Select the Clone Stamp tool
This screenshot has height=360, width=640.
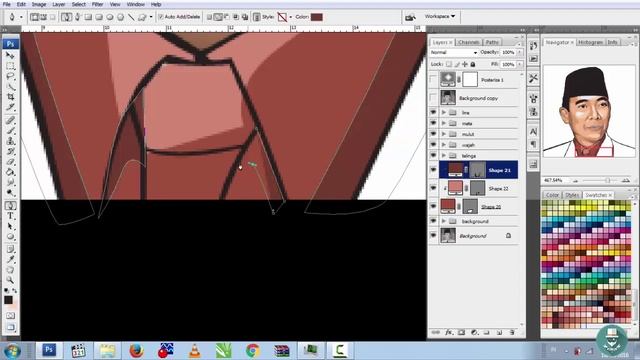10,141
